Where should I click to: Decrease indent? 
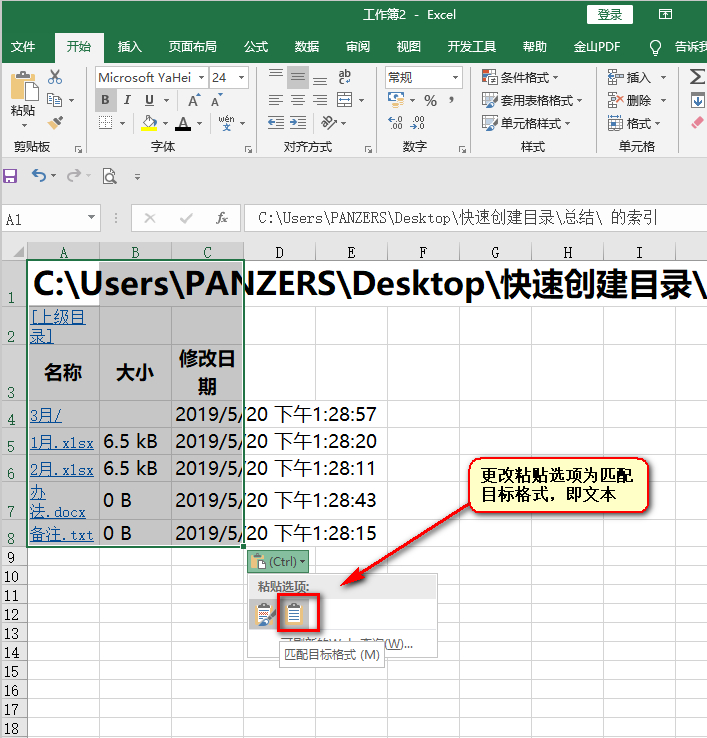[276, 123]
